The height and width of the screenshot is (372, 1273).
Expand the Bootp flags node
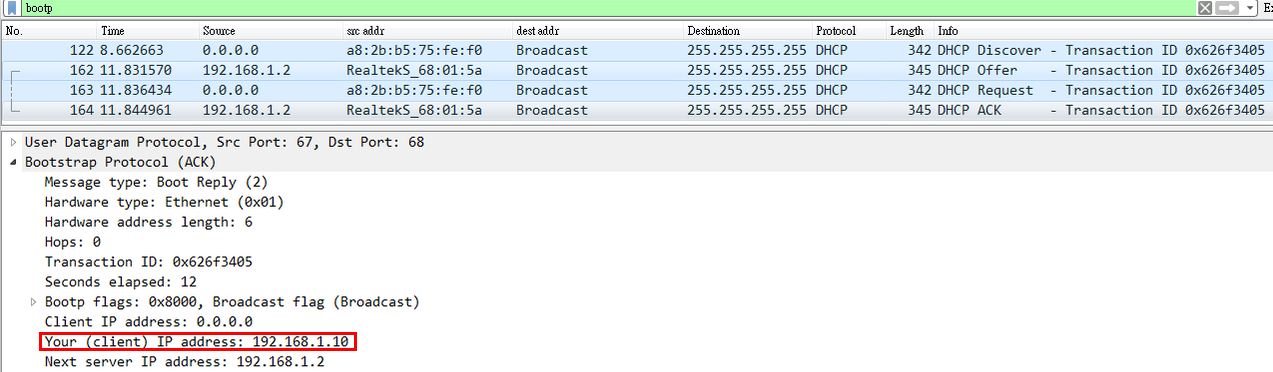tap(33, 302)
